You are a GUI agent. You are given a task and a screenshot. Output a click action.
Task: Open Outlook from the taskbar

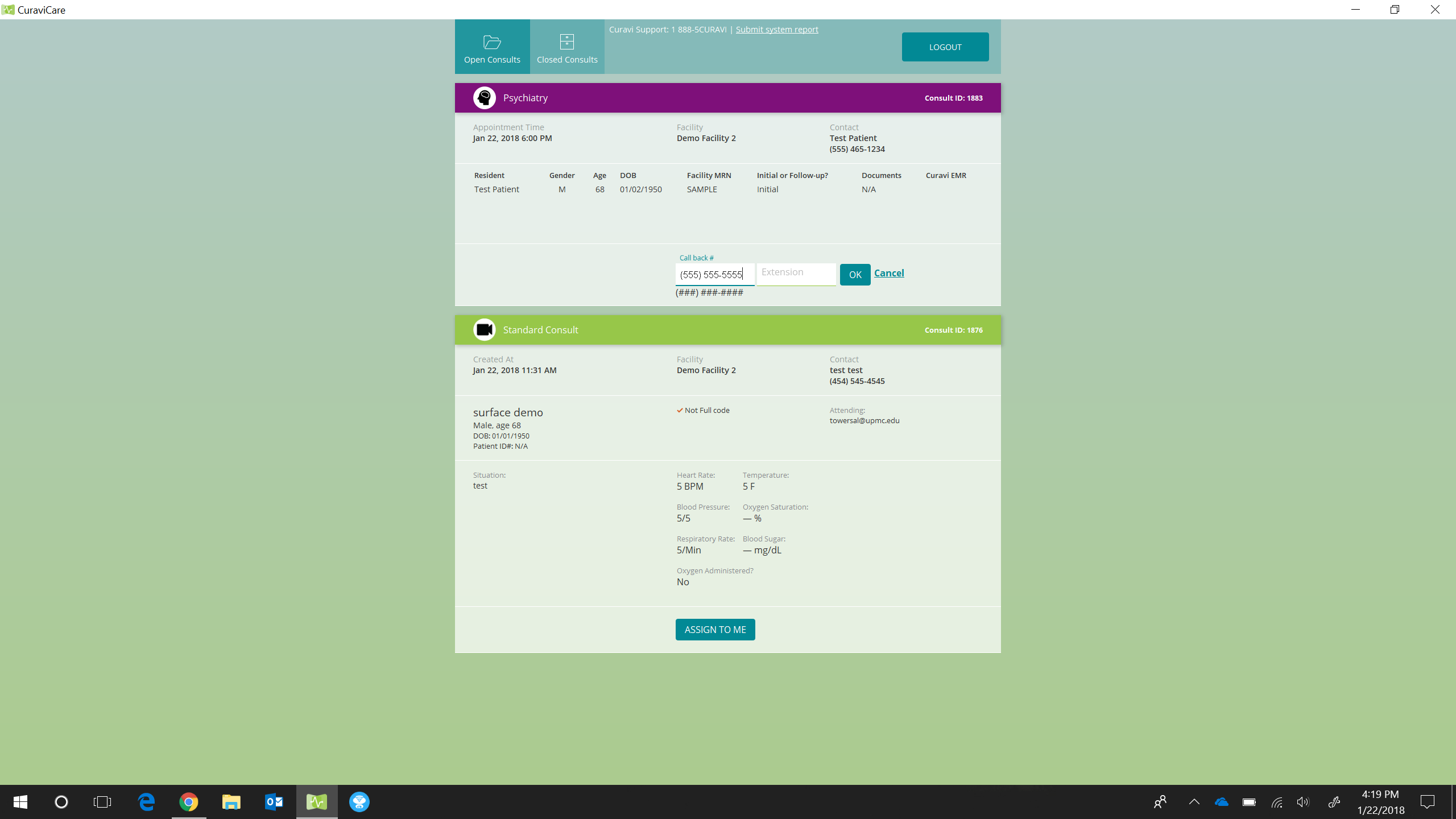tap(274, 802)
